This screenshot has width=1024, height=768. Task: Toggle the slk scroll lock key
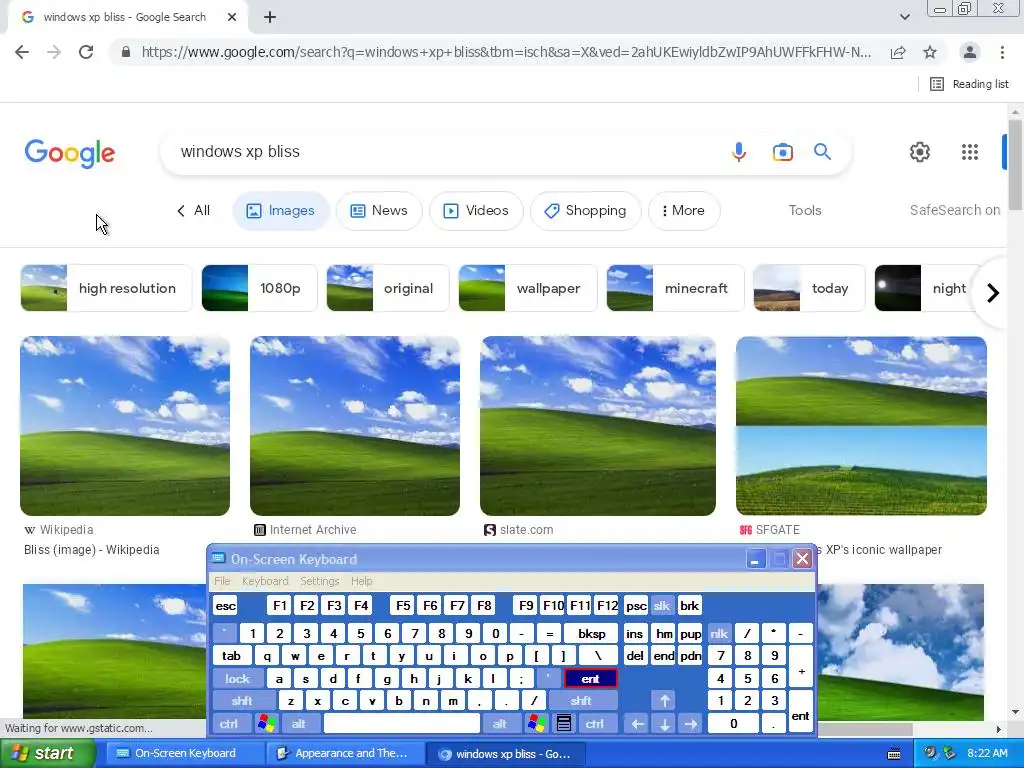[x=662, y=606]
